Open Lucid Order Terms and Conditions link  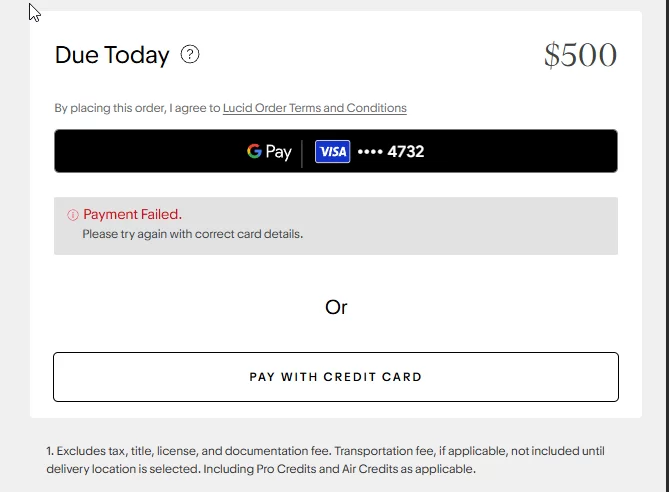coord(315,108)
